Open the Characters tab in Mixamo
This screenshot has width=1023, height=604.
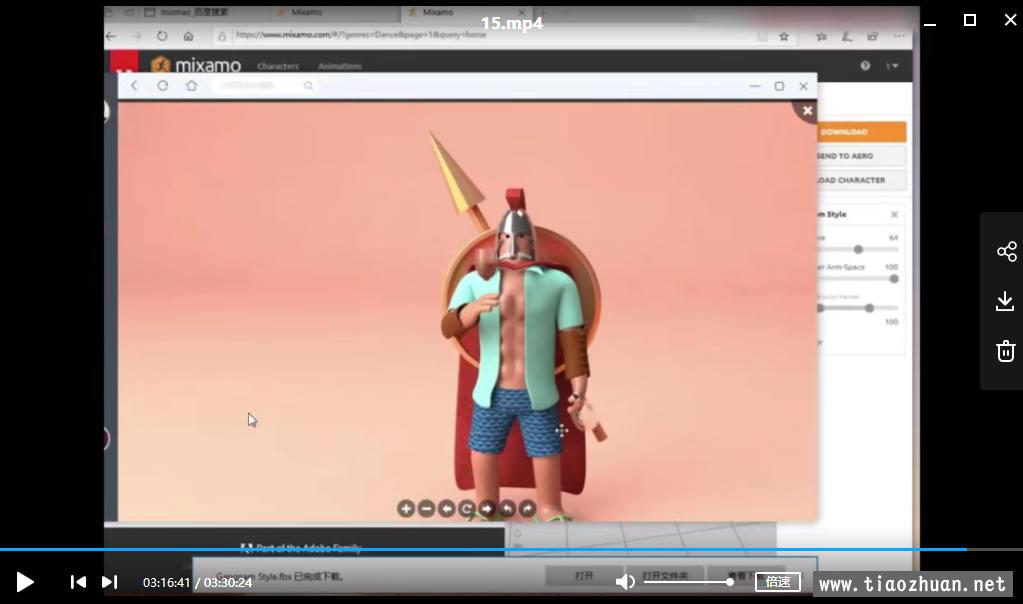coord(278,66)
